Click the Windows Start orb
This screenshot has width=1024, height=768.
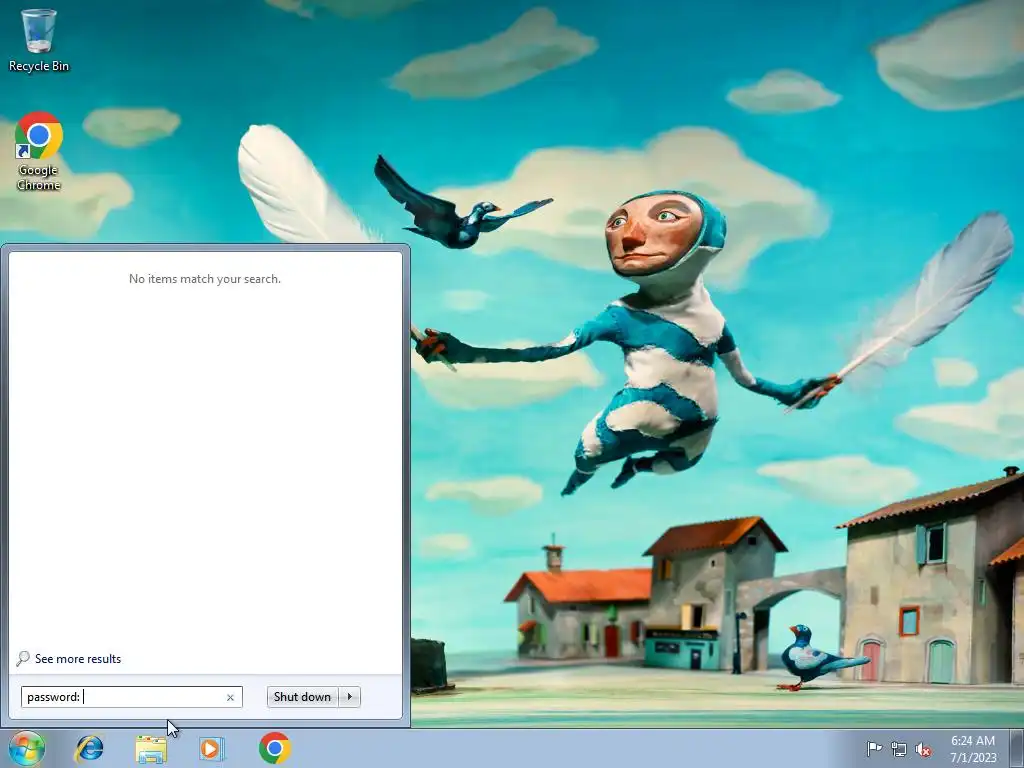click(26, 748)
